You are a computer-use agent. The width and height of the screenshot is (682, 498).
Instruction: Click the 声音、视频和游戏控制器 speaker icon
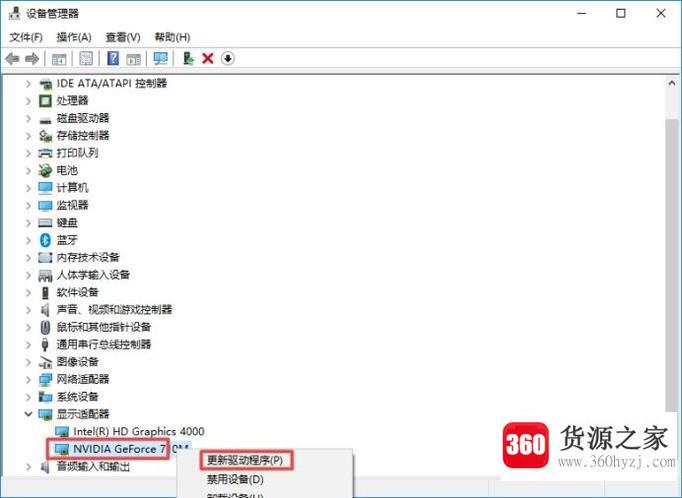click(45, 310)
